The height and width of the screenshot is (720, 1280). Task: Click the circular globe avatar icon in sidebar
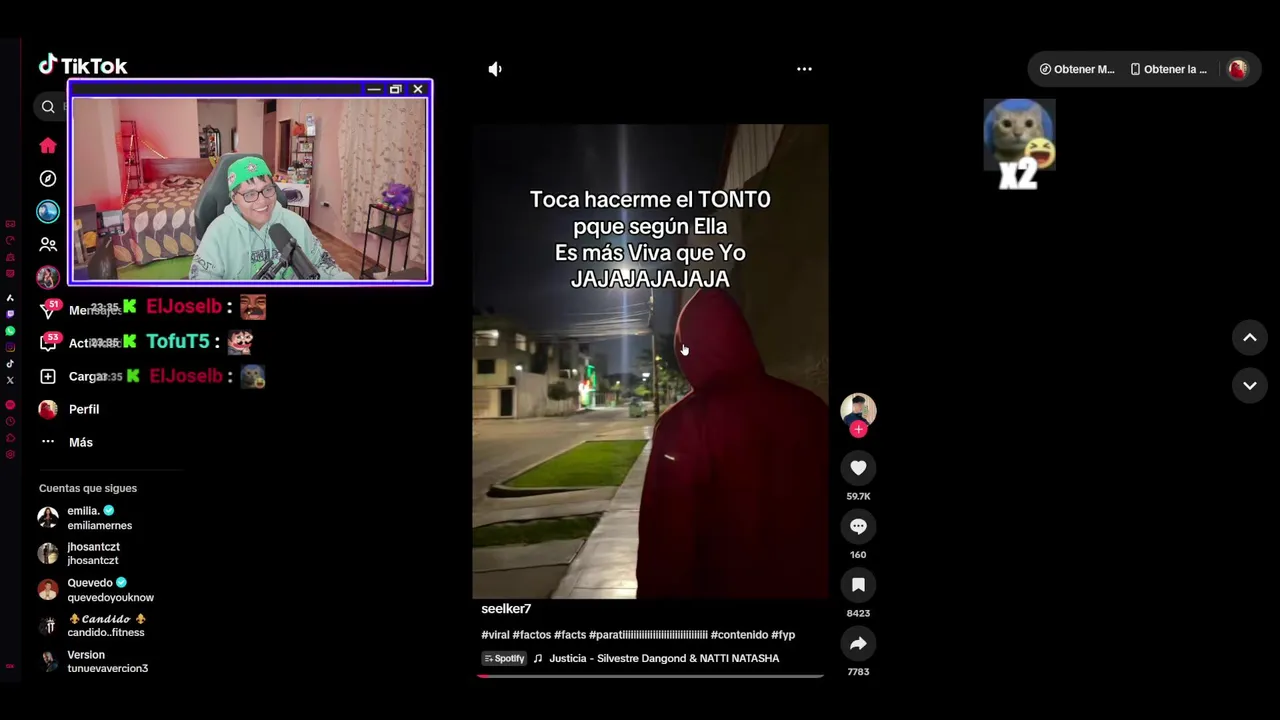(x=48, y=211)
